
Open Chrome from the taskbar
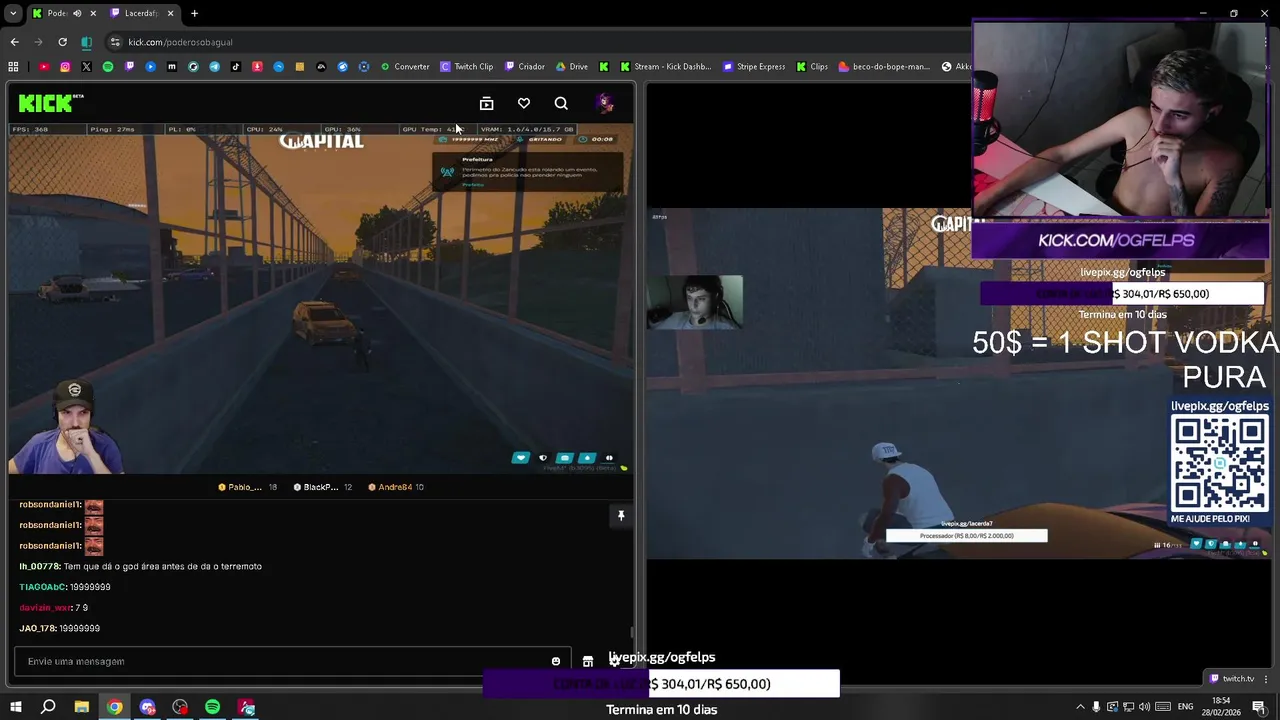point(115,707)
